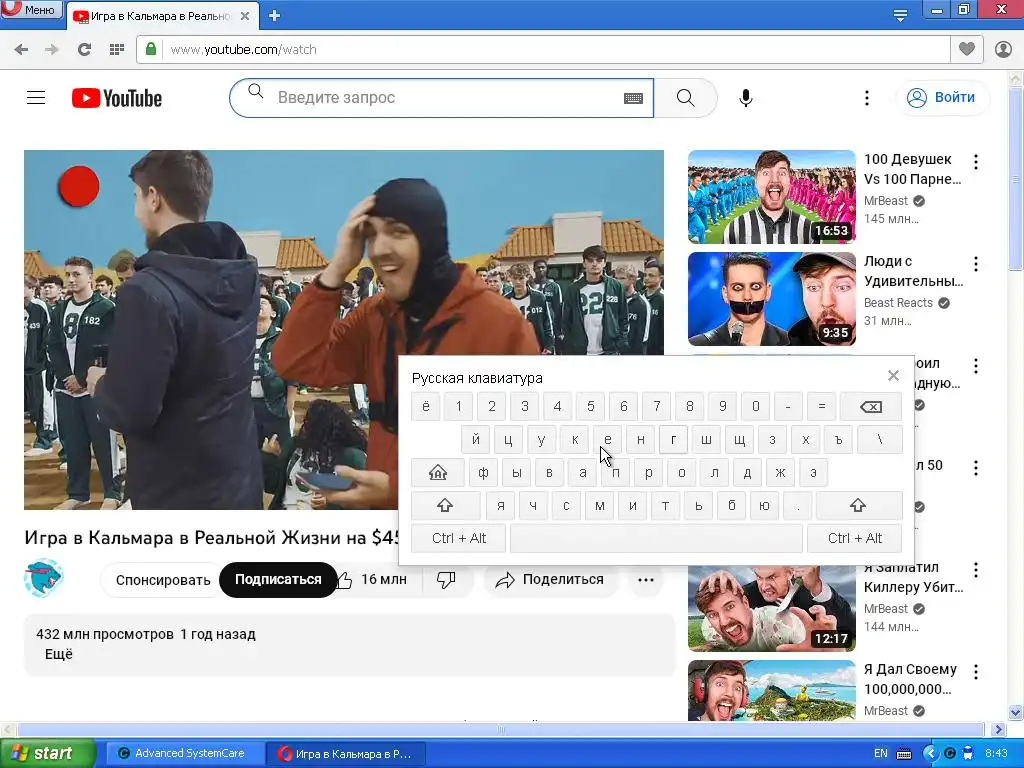Go back to previous page
This screenshot has height=768, width=1024.
point(21,50)
